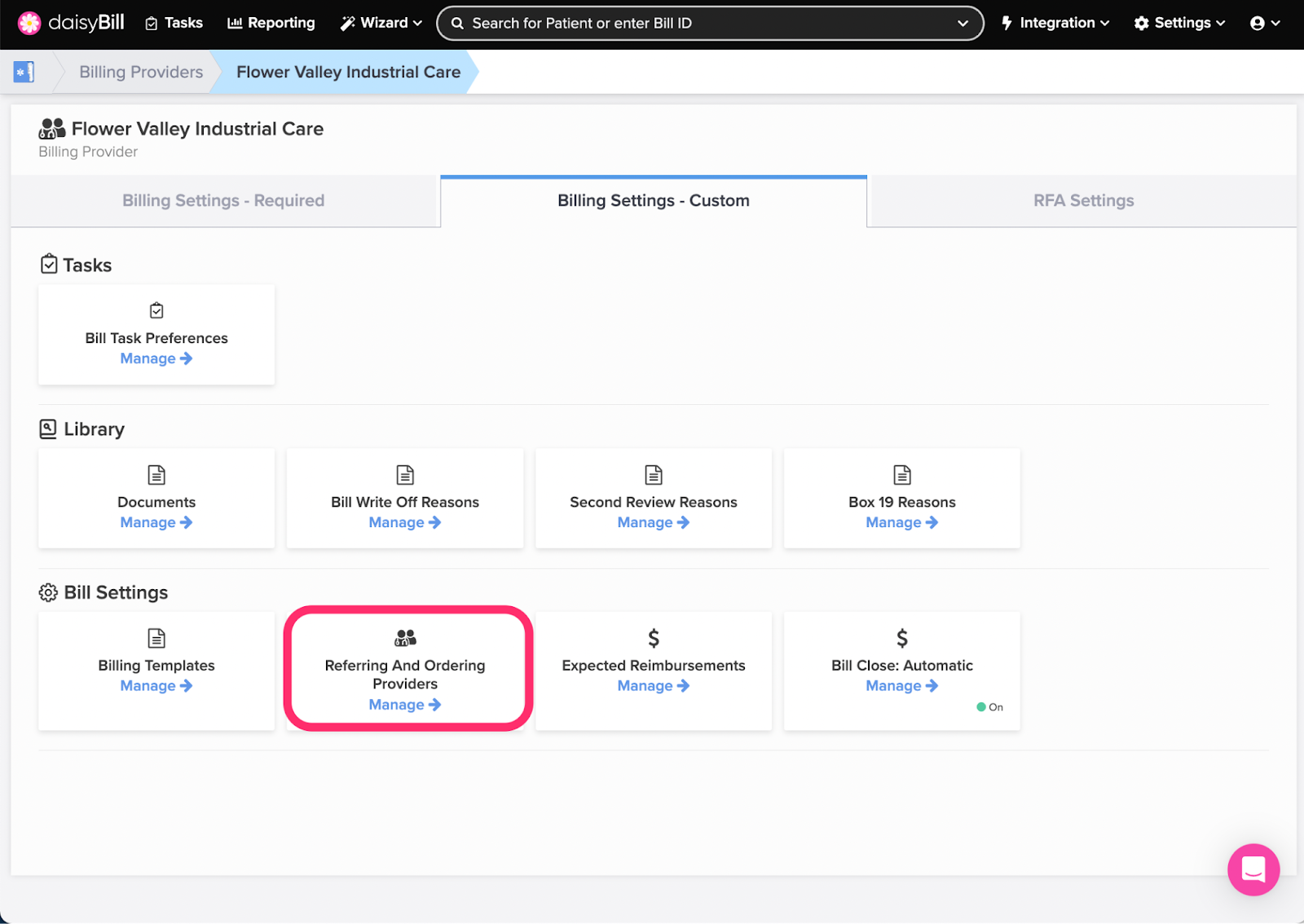Image resolution: width=1304 pixels, height=924 pixels.
Task: Click the Referring And Ordering Providers people icon
Action: click(x=405, y=638)
